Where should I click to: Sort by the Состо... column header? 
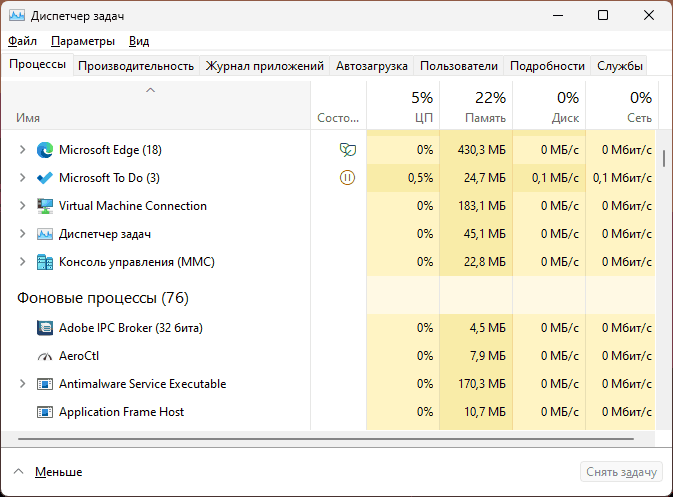tap(338, 106)
